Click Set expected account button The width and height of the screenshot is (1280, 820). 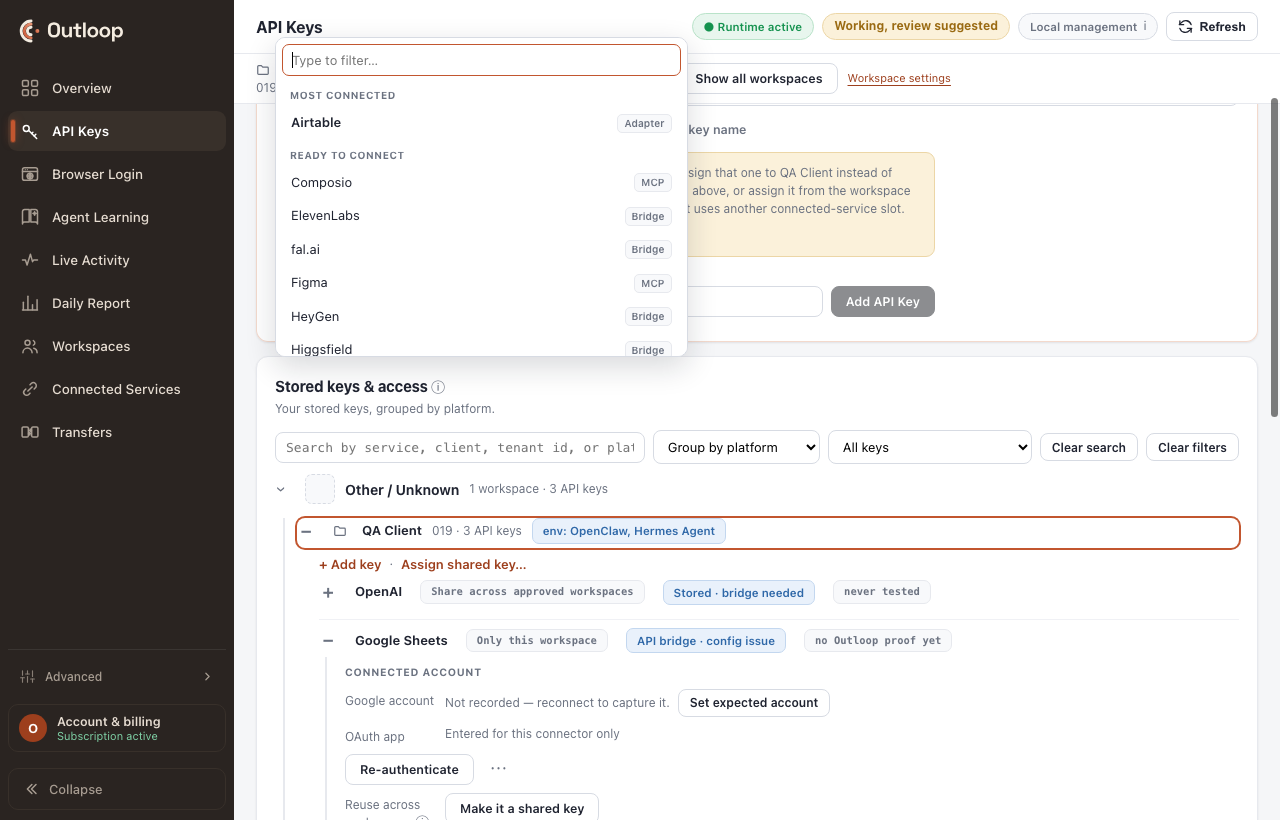754,703
